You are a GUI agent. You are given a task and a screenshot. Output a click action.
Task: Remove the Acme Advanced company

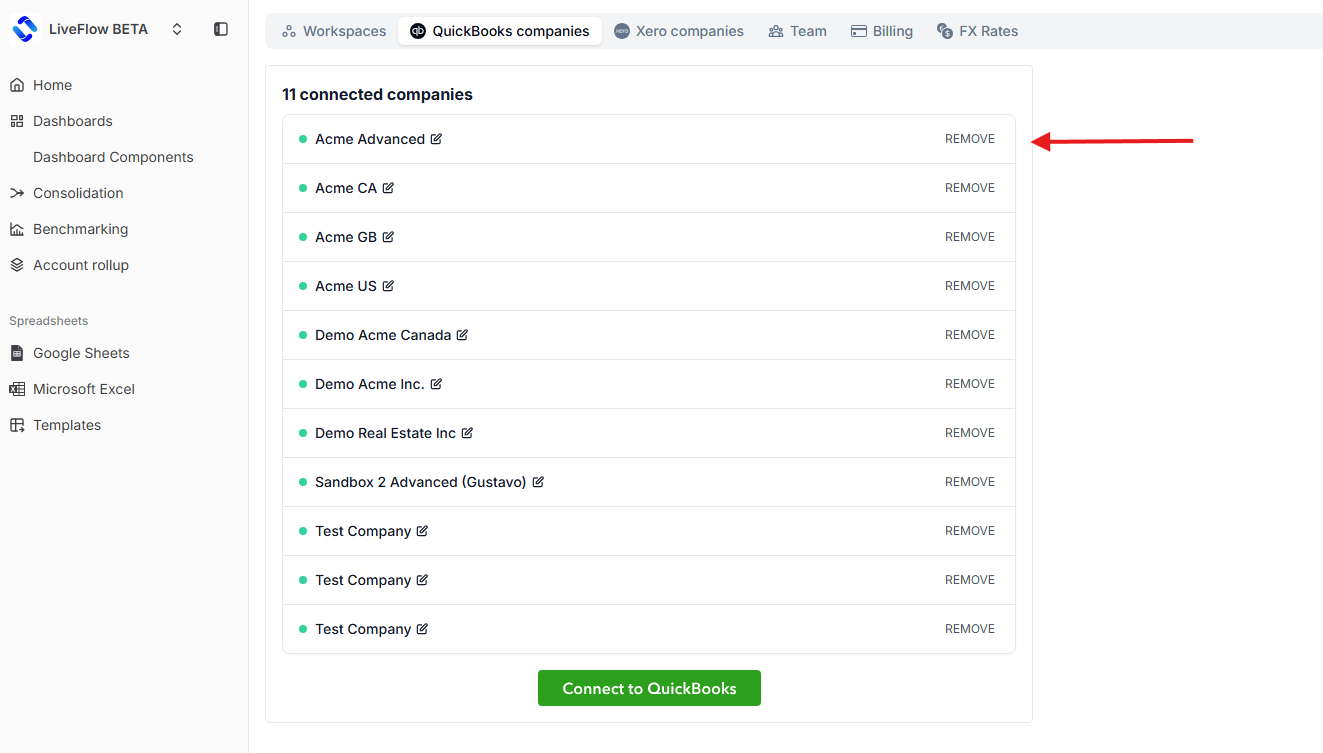coord(970,139)
